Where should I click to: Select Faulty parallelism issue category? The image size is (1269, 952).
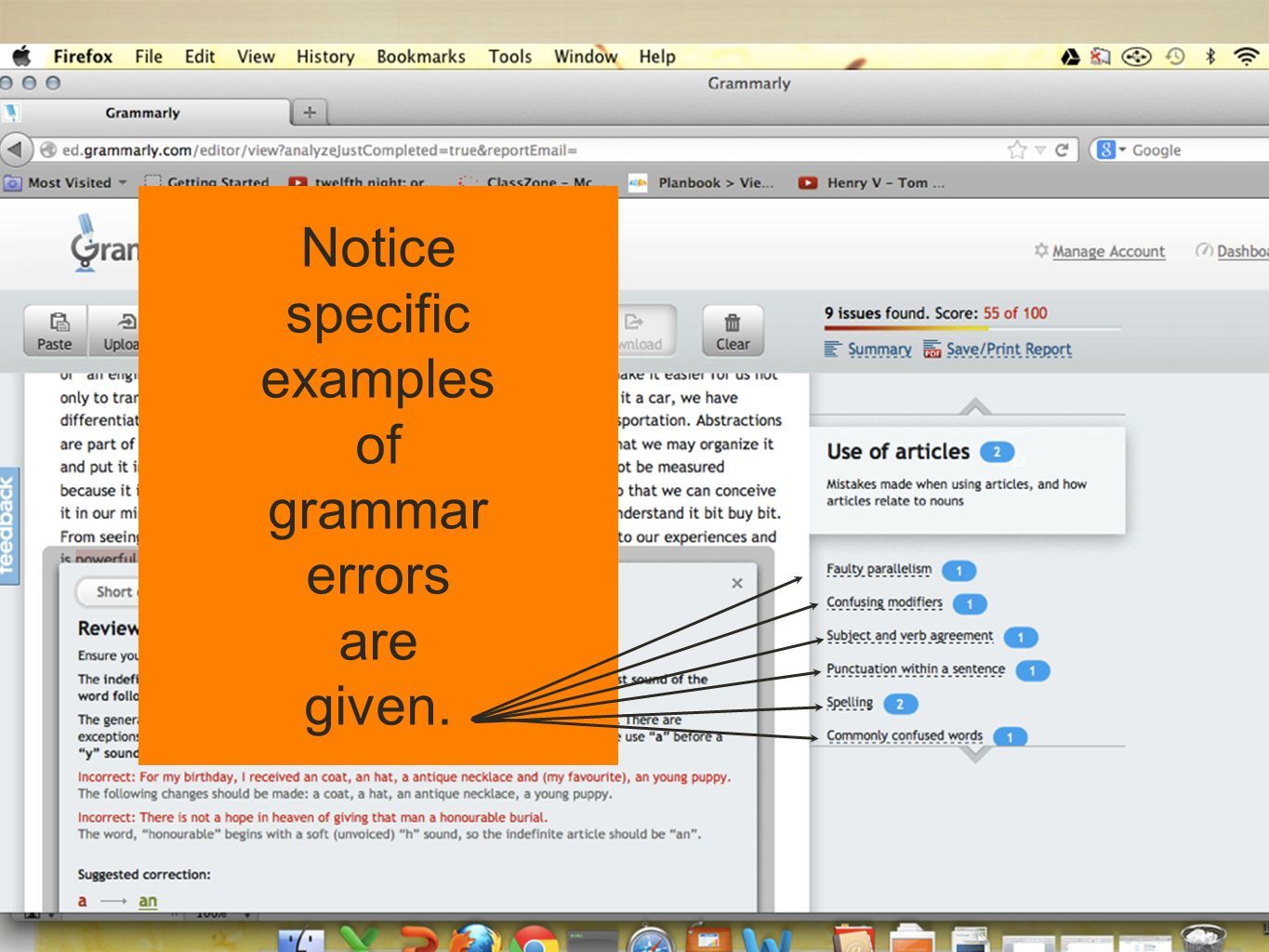click(879, 569)
